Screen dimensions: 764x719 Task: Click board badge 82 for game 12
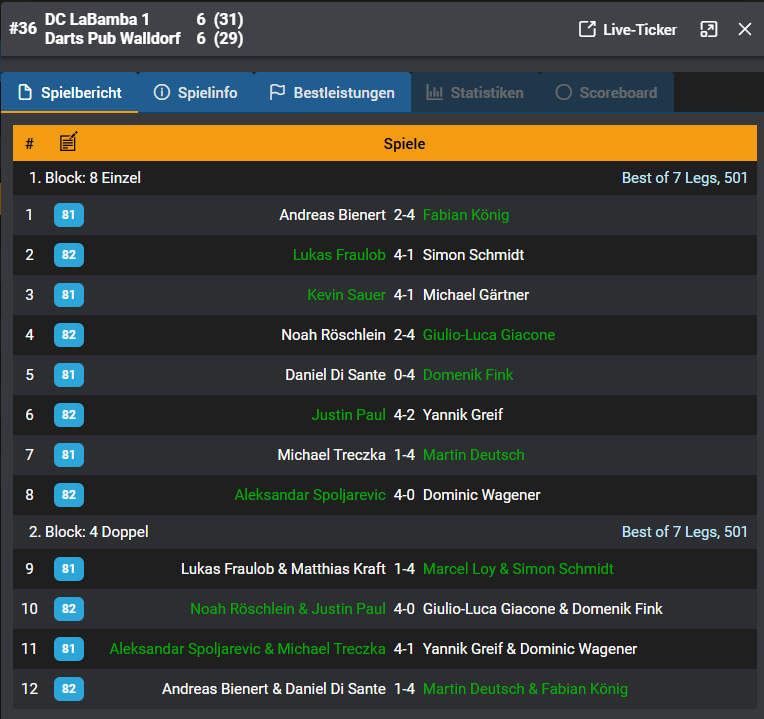[x=69, y=689]
